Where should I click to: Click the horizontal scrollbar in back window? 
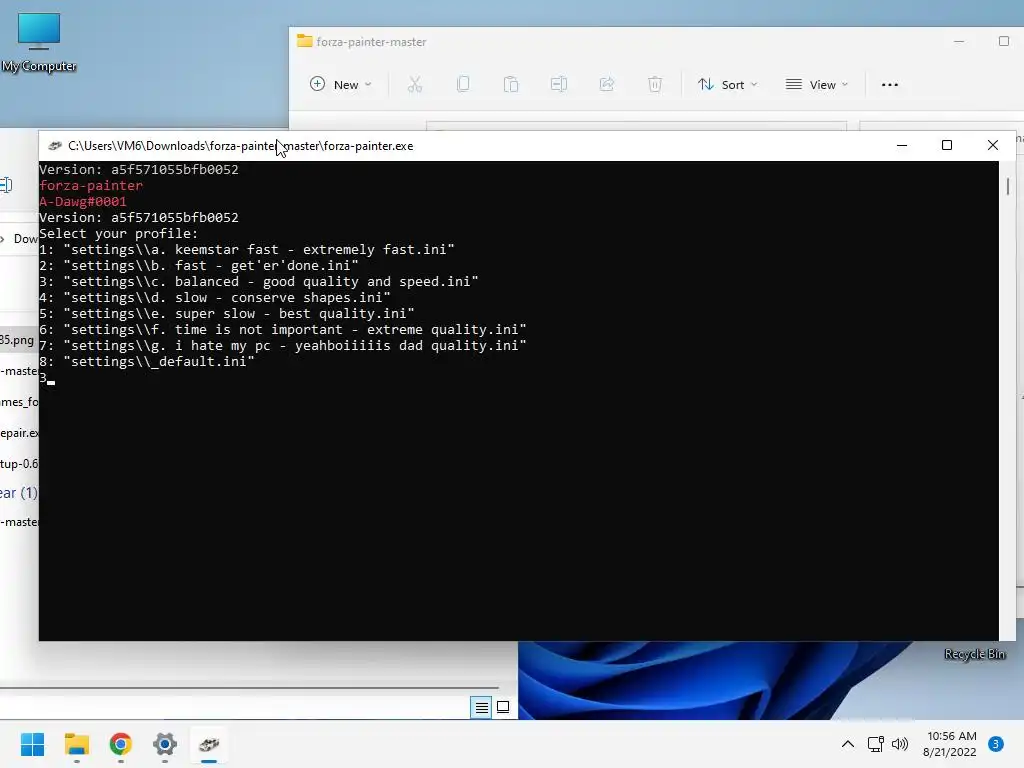pos(249,688)
